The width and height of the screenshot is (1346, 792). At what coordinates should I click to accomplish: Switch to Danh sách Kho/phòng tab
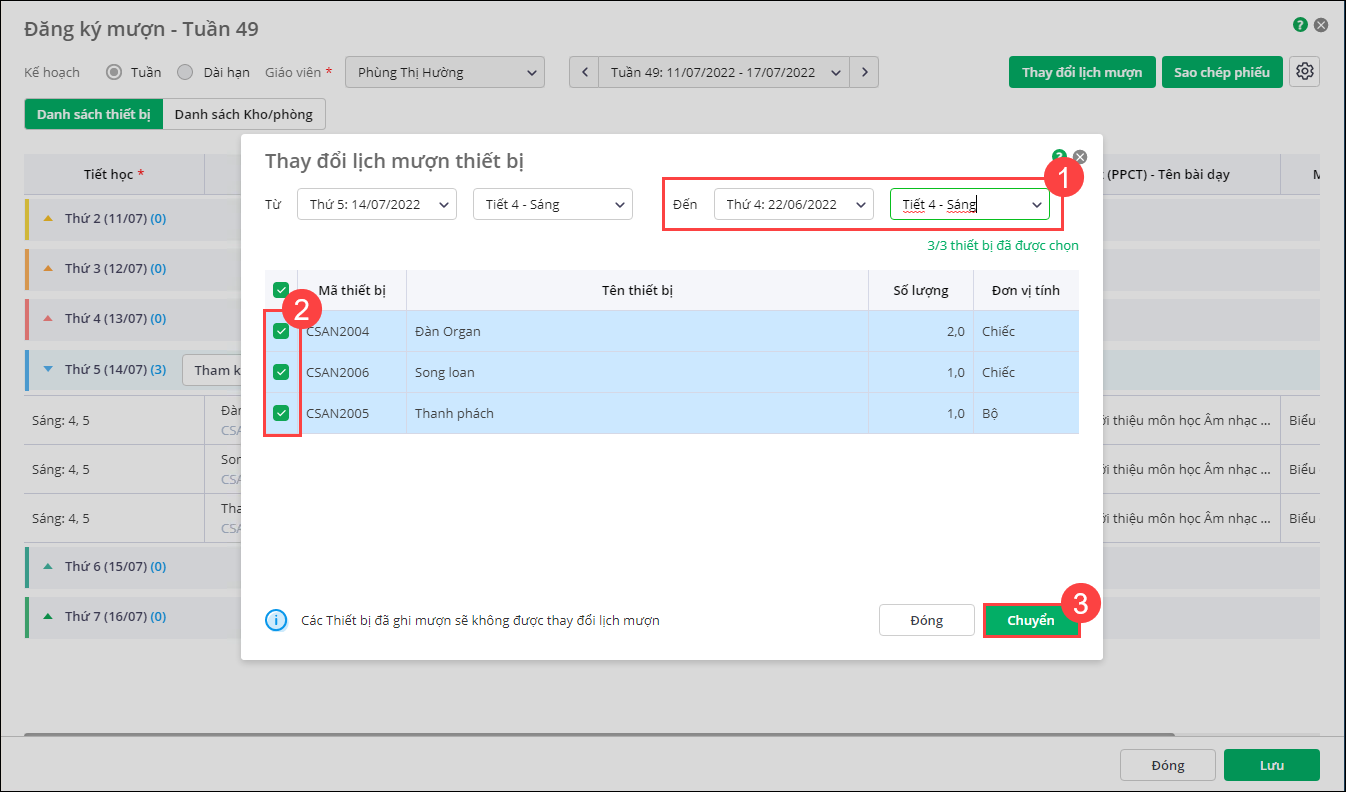[x=243, y=114]
